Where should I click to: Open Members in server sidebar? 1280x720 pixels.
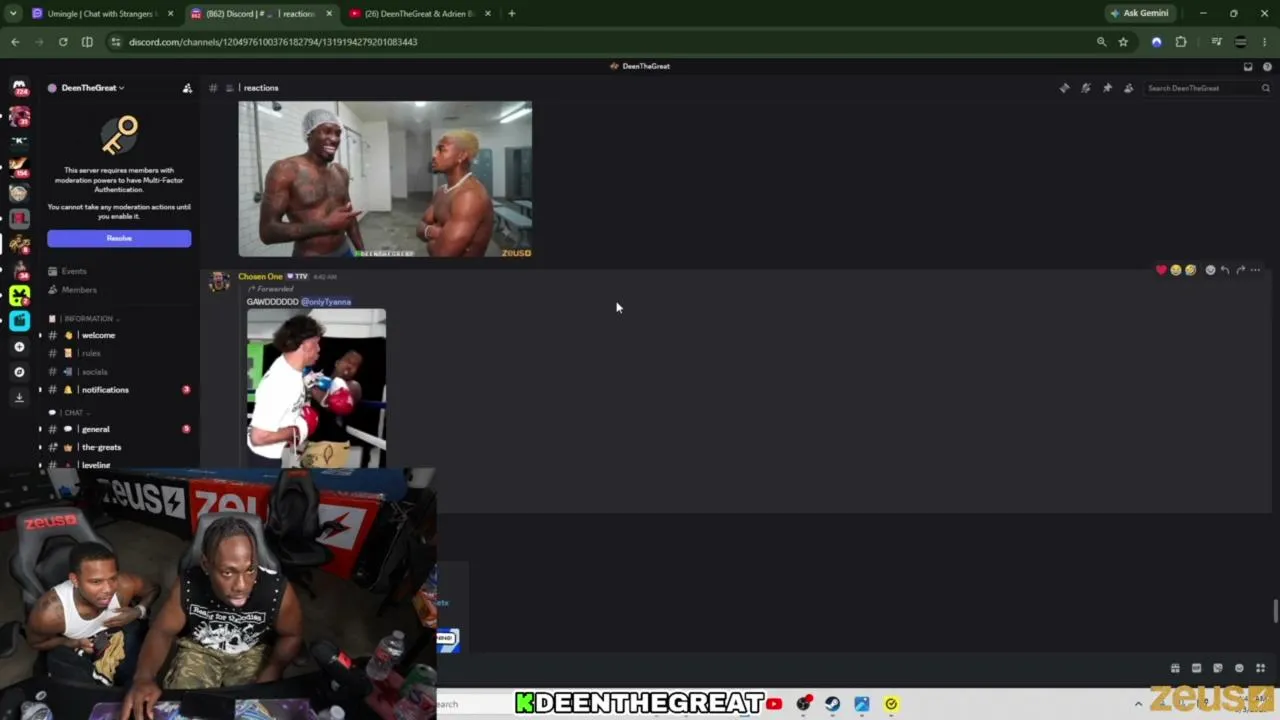click(79, 290)
